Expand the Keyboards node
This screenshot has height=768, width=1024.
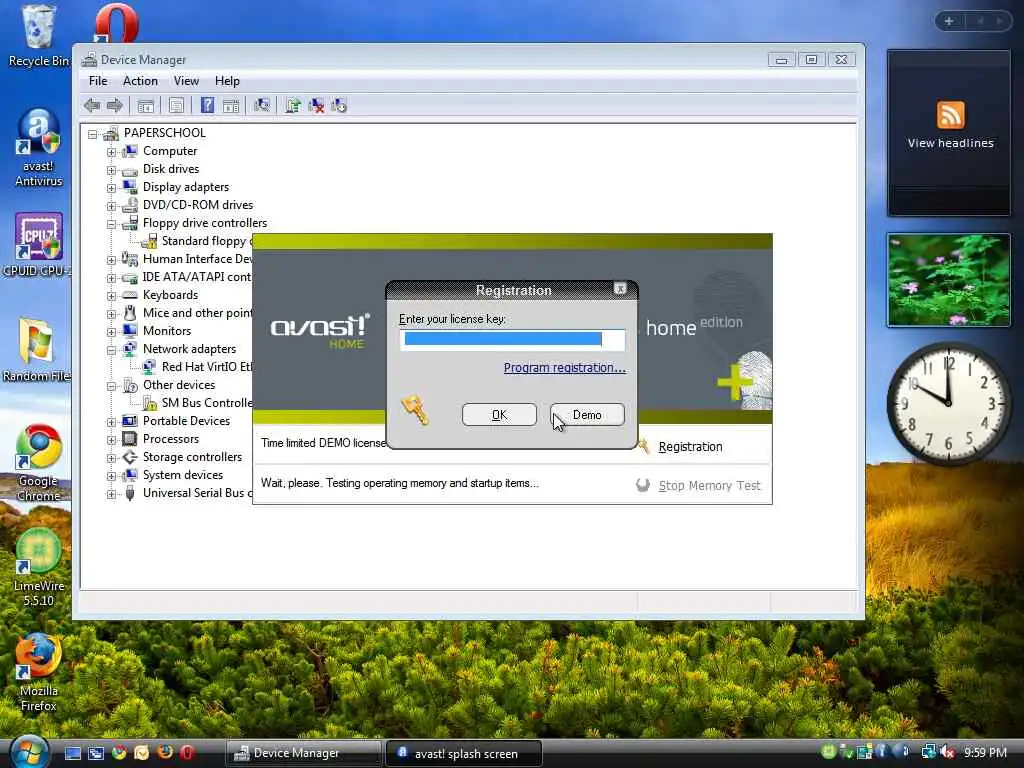(x=112, y=296)
